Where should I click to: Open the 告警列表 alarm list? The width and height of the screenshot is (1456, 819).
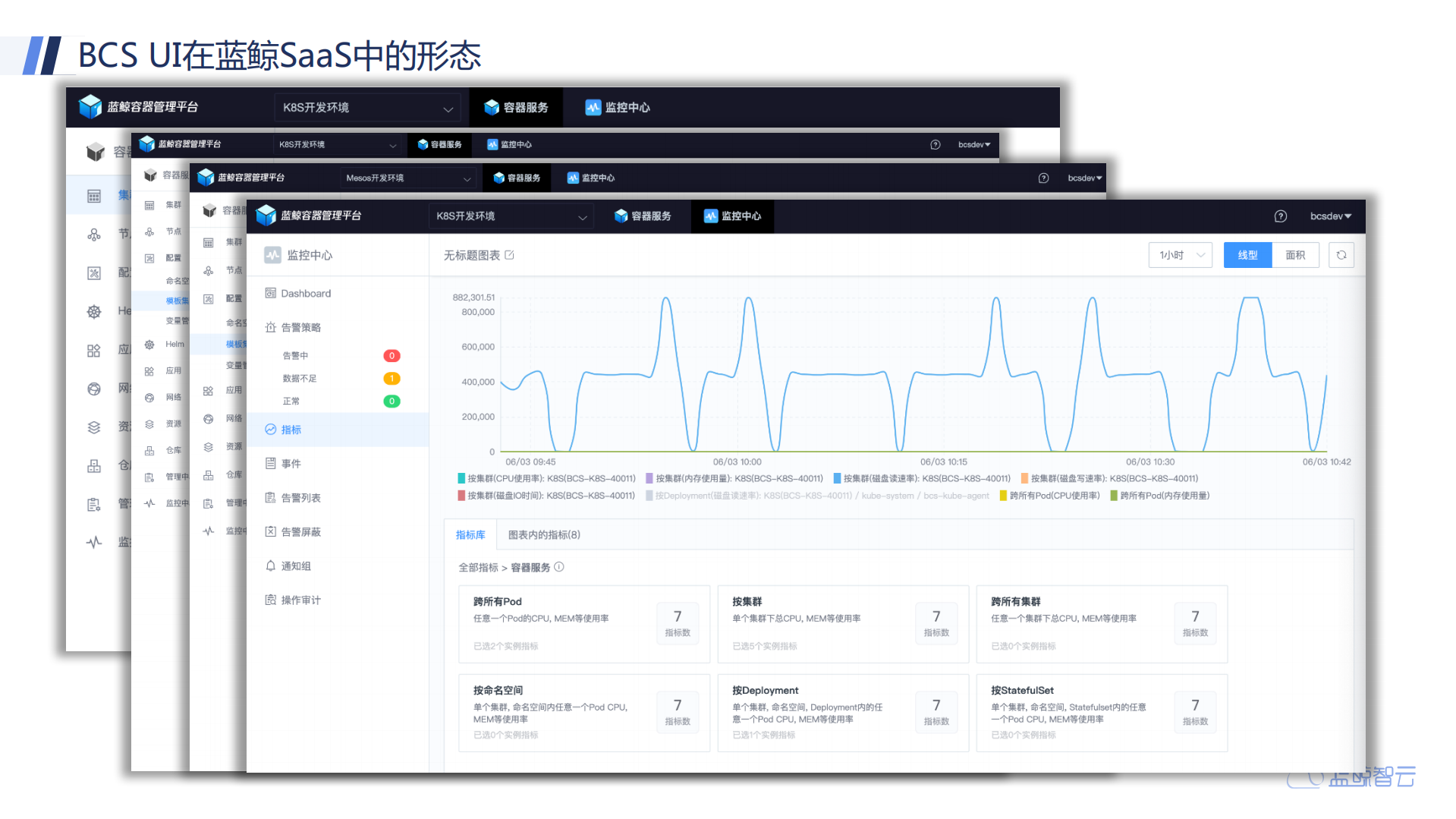click(x=301, y=497)
